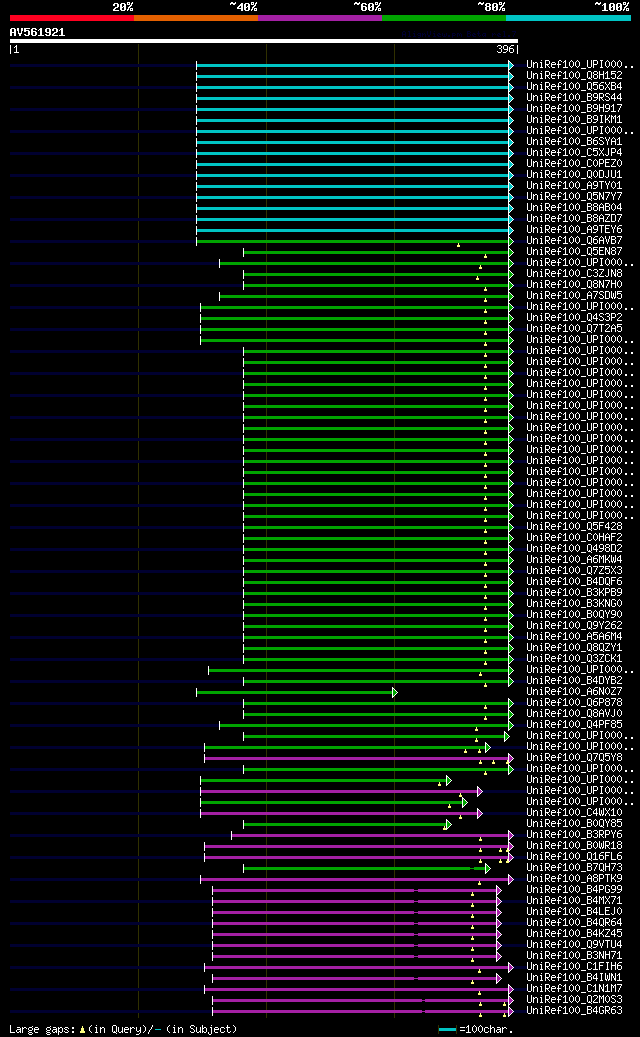Select the UniRef100_B7QH73 label
The image size is (640, 1037).
[x=574, y=867]
